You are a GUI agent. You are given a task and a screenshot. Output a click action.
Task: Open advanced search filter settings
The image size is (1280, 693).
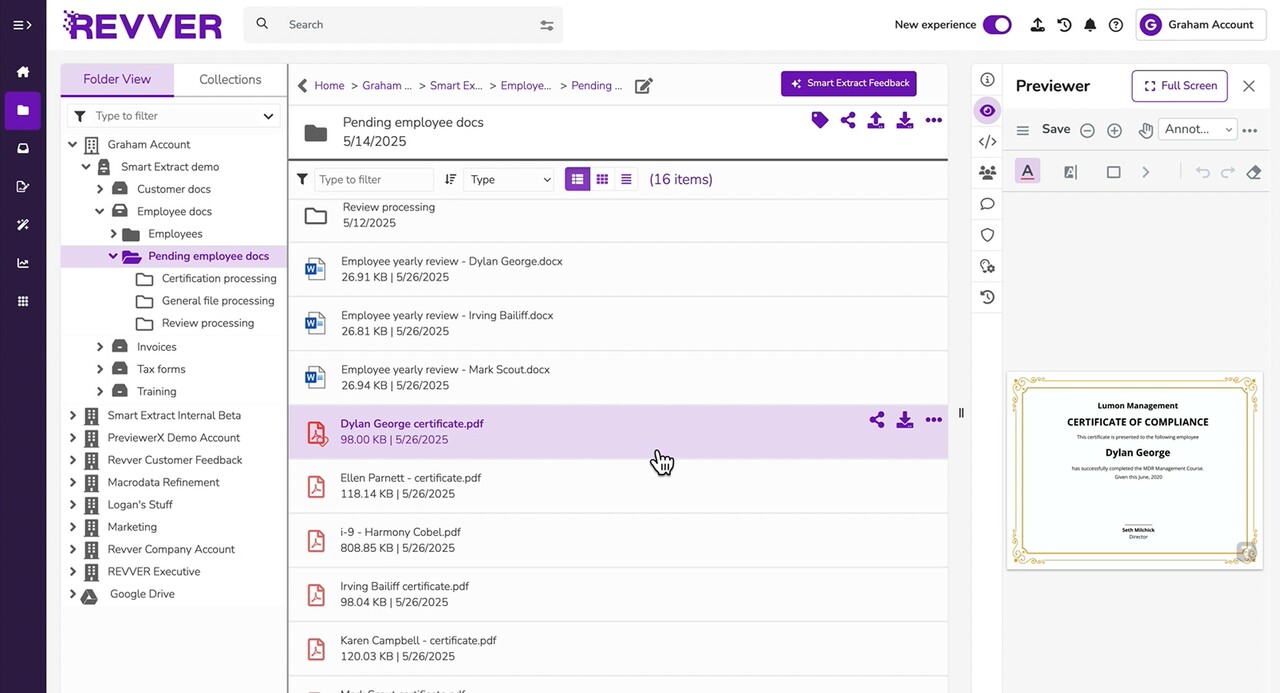(x=547, y=25)
